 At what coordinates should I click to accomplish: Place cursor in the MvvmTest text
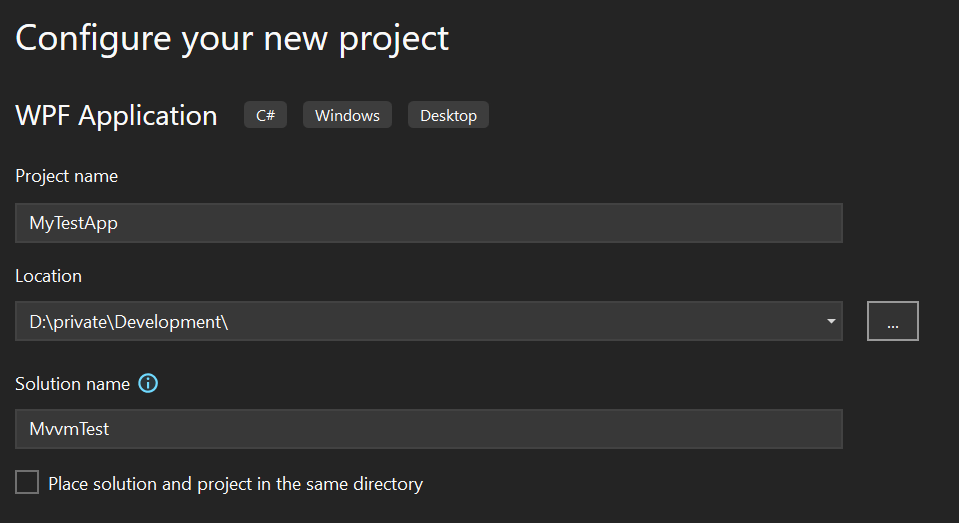click(69, 429)
